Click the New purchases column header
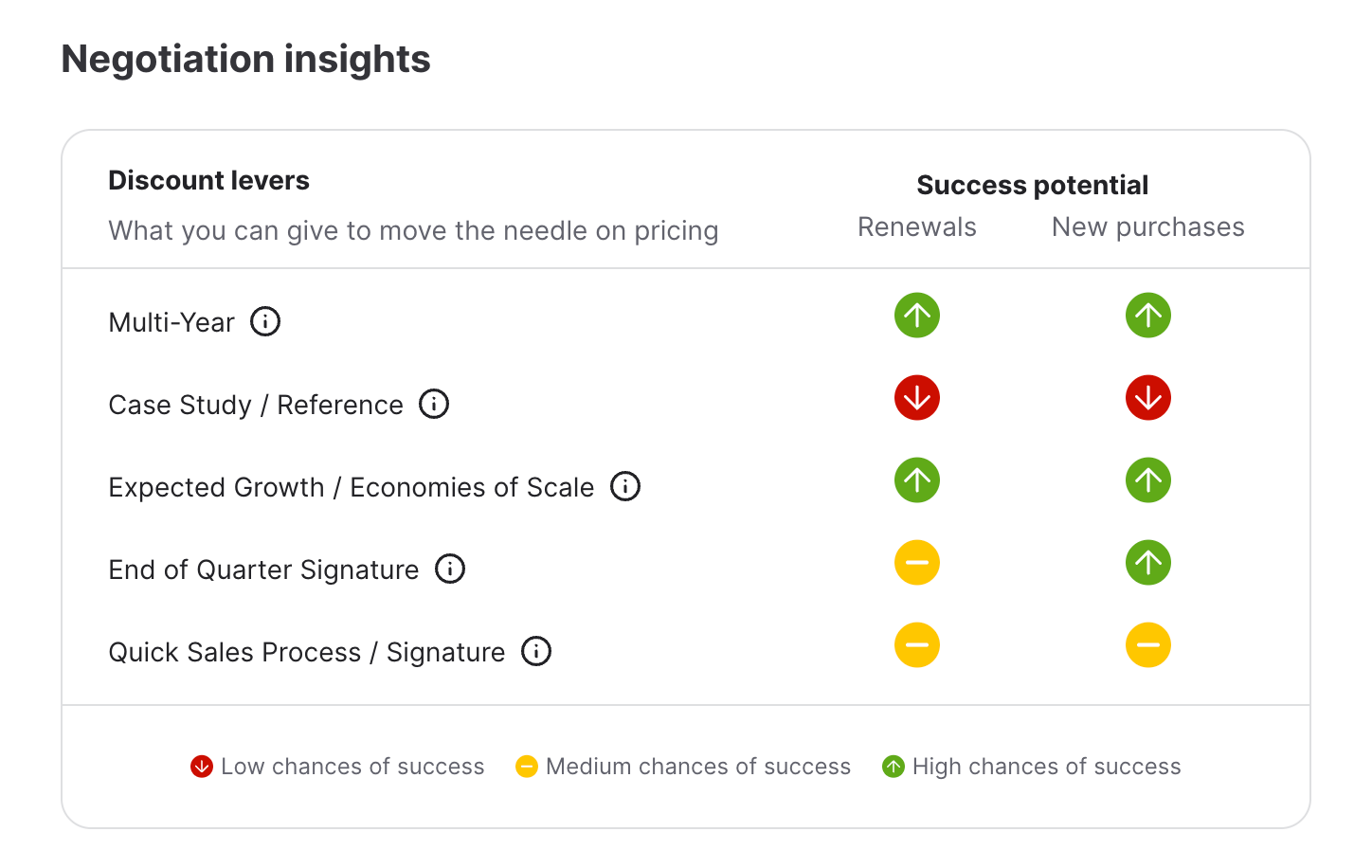 pyautogui.click(x=1148, y=227)
